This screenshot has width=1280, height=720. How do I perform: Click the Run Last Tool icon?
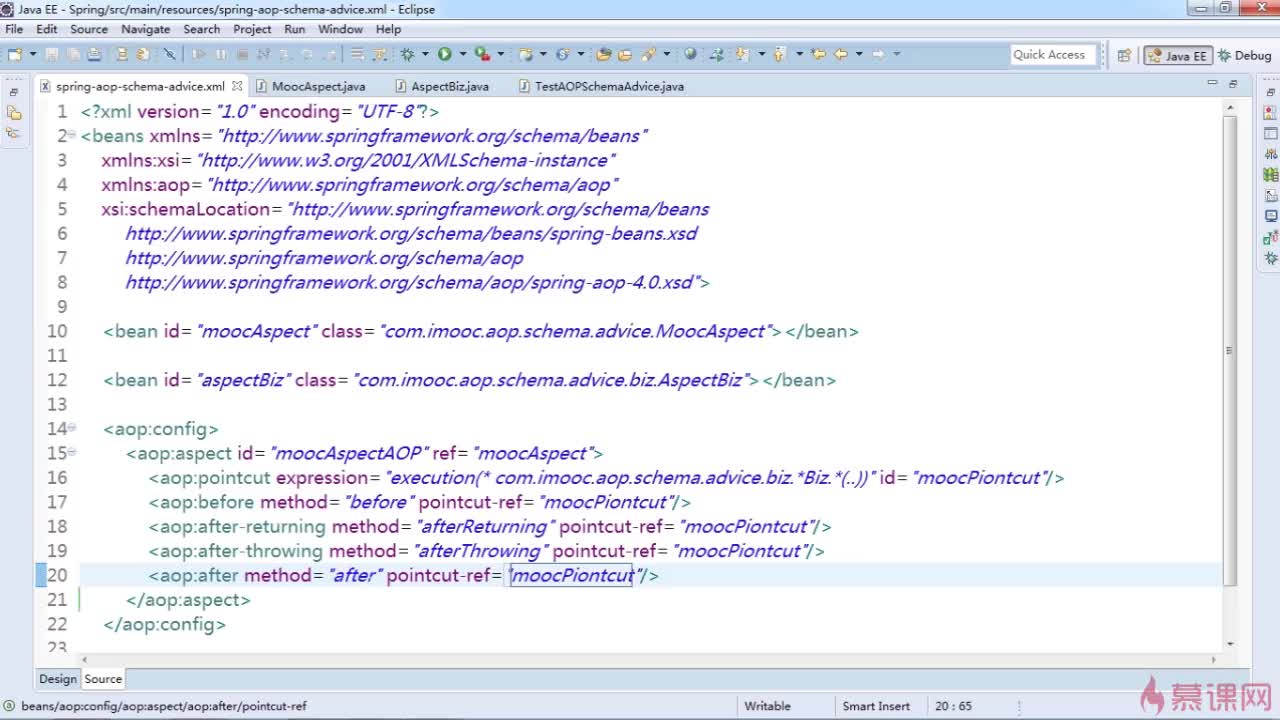[x=482, y=54]
